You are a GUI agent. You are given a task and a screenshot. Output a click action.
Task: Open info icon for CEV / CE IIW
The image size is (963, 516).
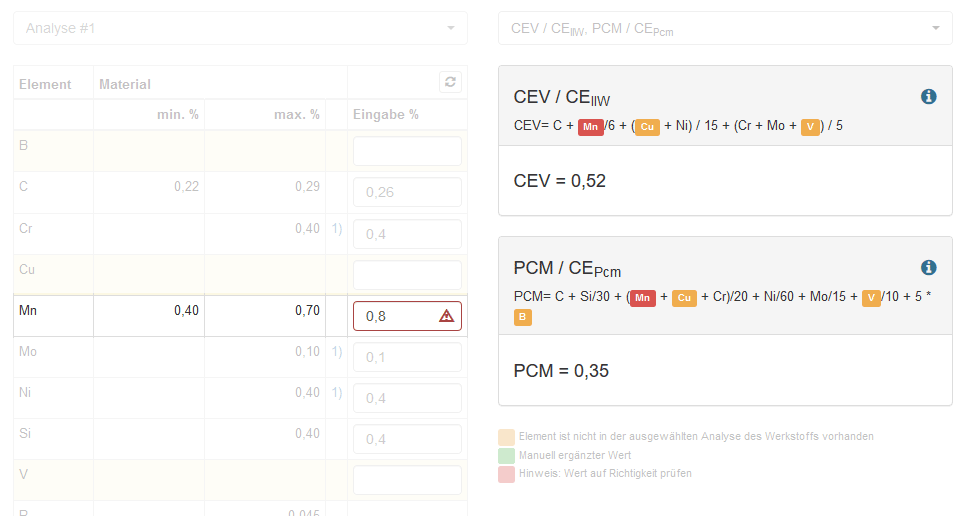(928, 97)
